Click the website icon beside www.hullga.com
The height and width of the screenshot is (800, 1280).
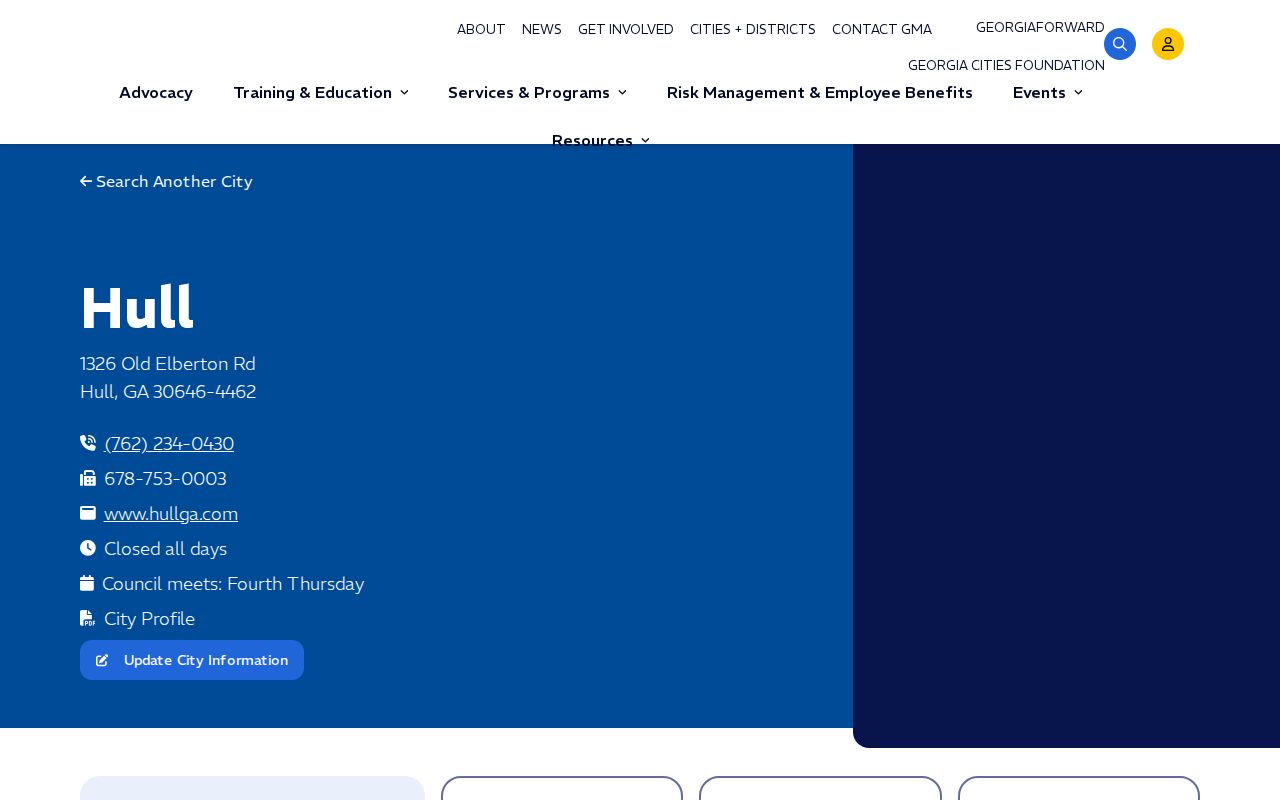tap(88, 513)
